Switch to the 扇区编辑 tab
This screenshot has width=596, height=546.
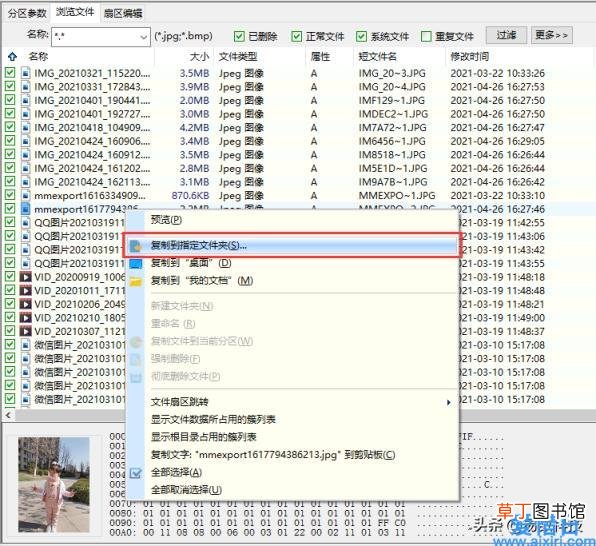pos(123,13)
